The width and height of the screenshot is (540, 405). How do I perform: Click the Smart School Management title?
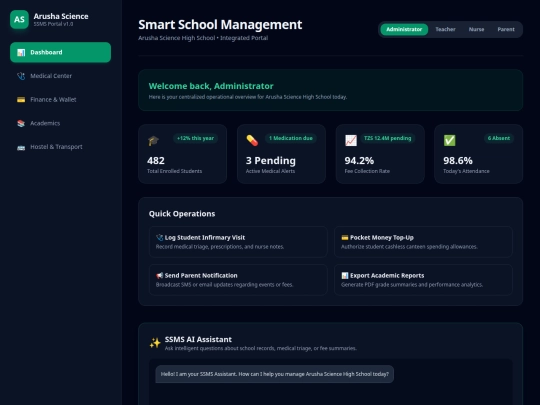click(220, 25)
